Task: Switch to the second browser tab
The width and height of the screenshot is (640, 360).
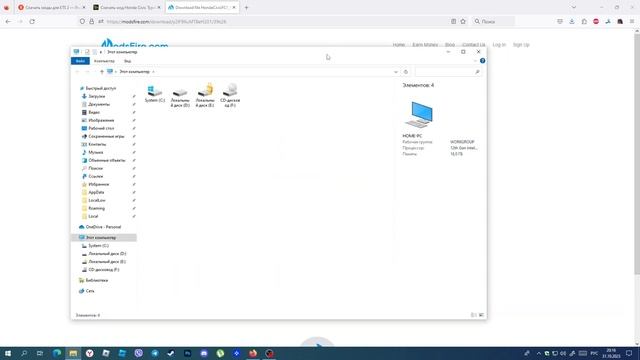Action: pos(127,7)
